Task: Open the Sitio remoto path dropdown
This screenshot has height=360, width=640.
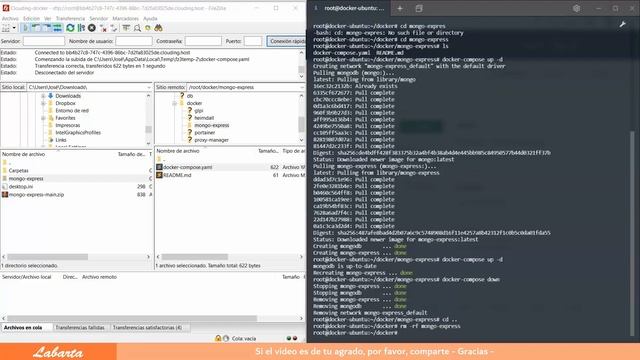Action: [302, 87]
